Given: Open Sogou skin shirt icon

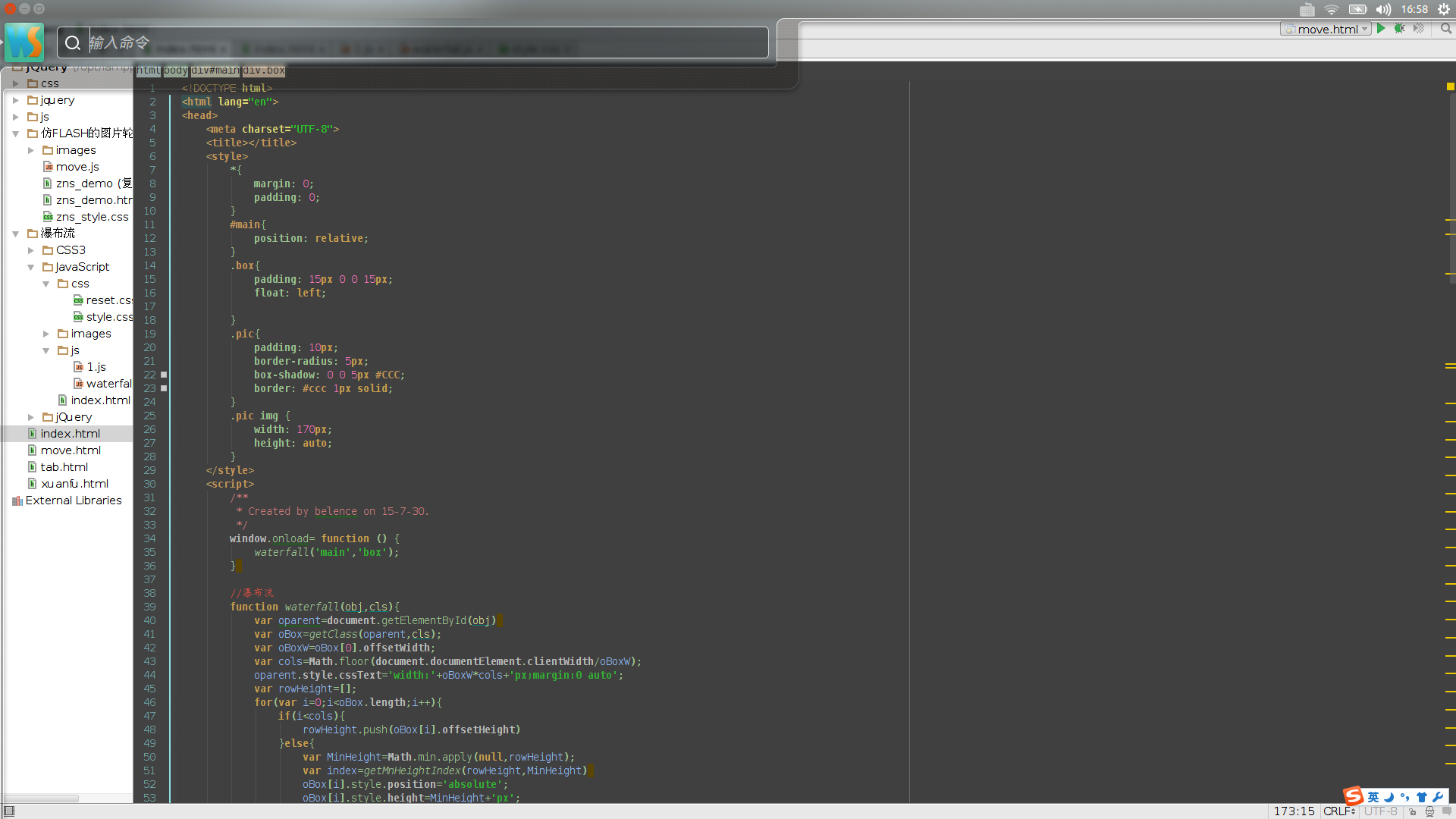Looking at the screenshot, I should click(1422, 797).
